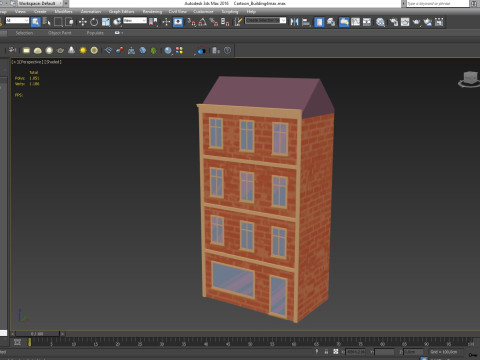
Task: Click the Sphere primitive icon
Action: pyautogui.click(x=49, y=50)
